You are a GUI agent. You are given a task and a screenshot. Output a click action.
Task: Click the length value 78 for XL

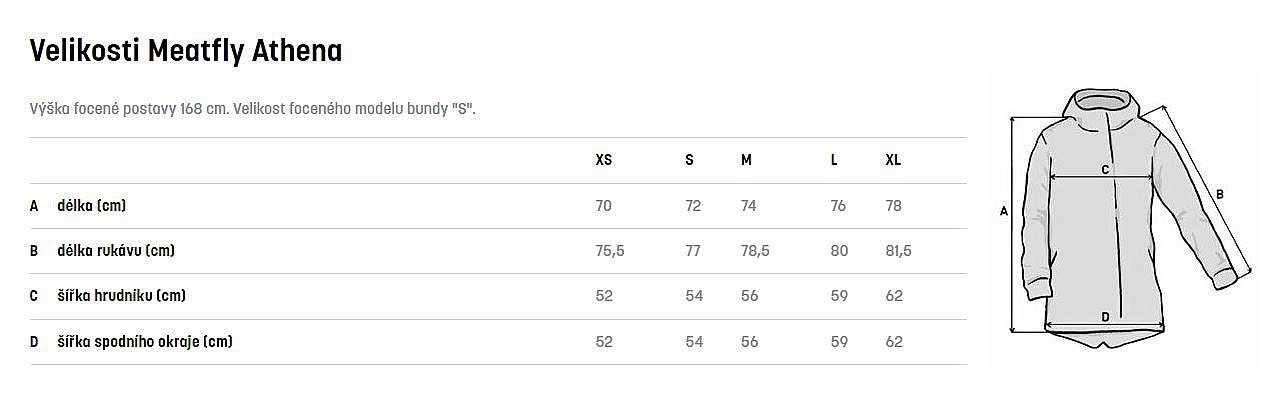point(893,206)
